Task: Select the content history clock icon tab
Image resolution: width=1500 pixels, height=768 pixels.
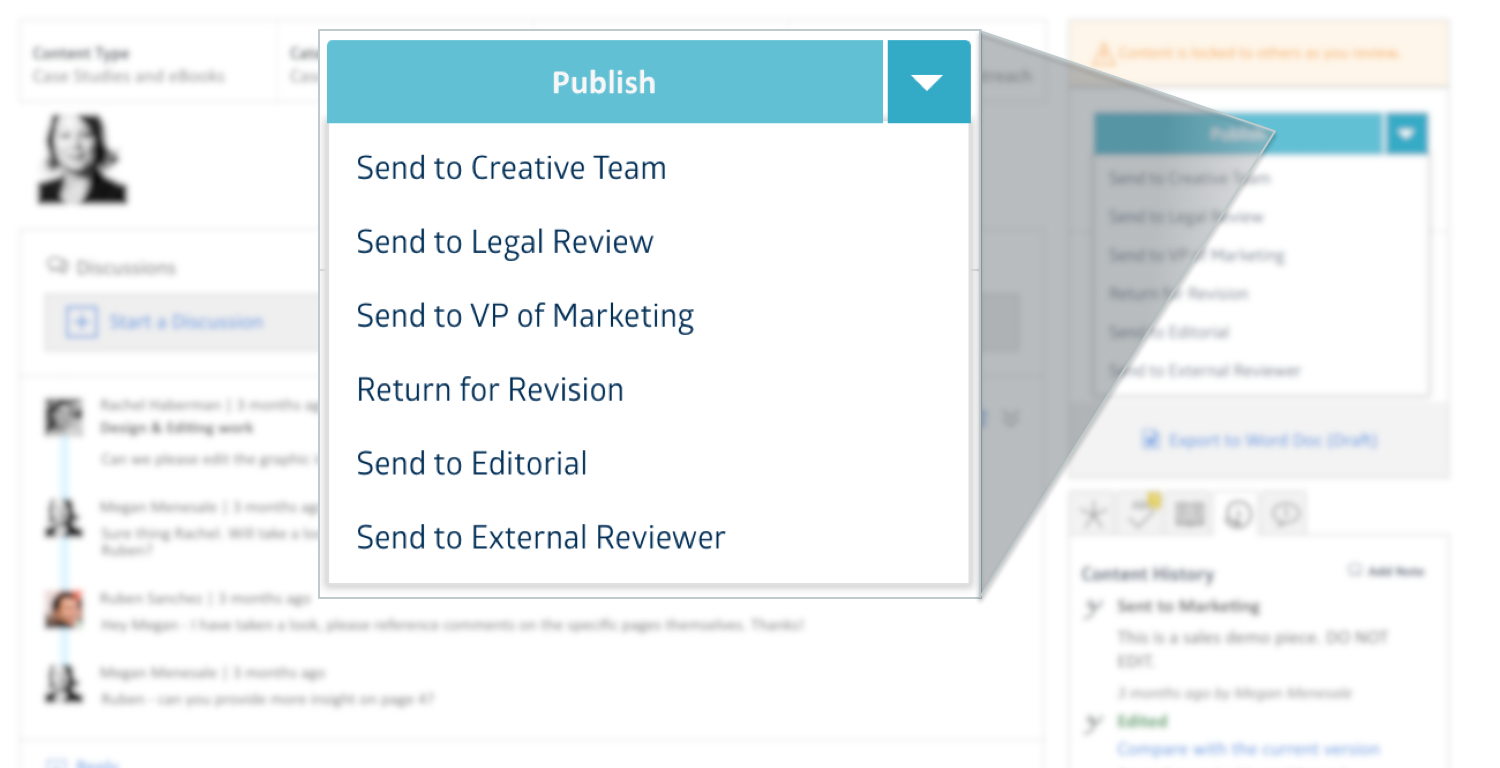Action: coord(1238,514)
